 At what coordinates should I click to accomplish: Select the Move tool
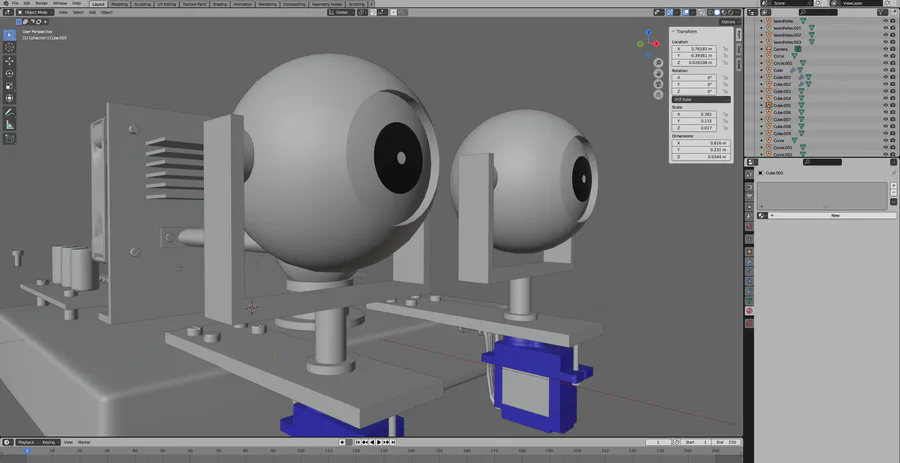(x=9, y=61)
